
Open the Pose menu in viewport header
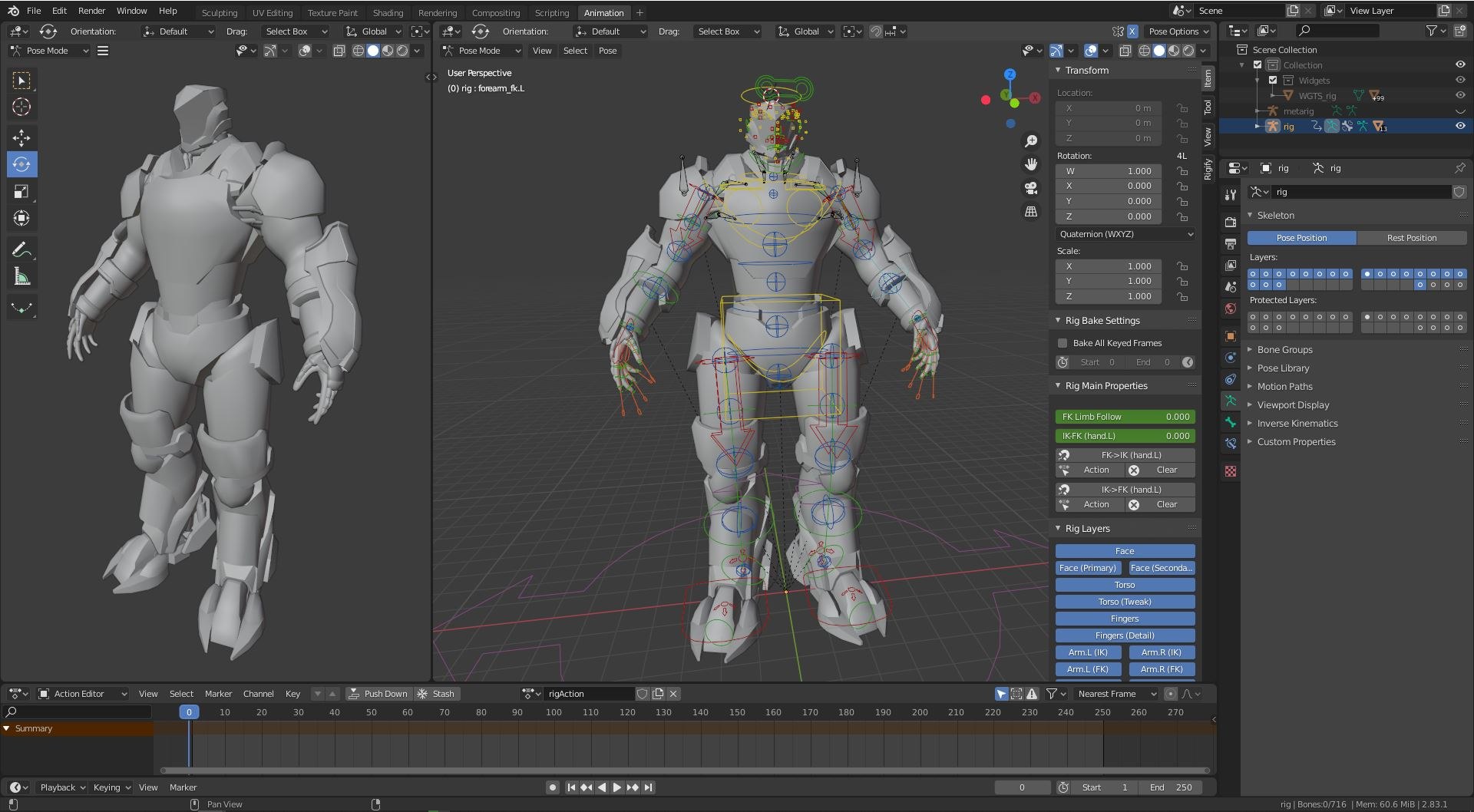tap(607, 51)
